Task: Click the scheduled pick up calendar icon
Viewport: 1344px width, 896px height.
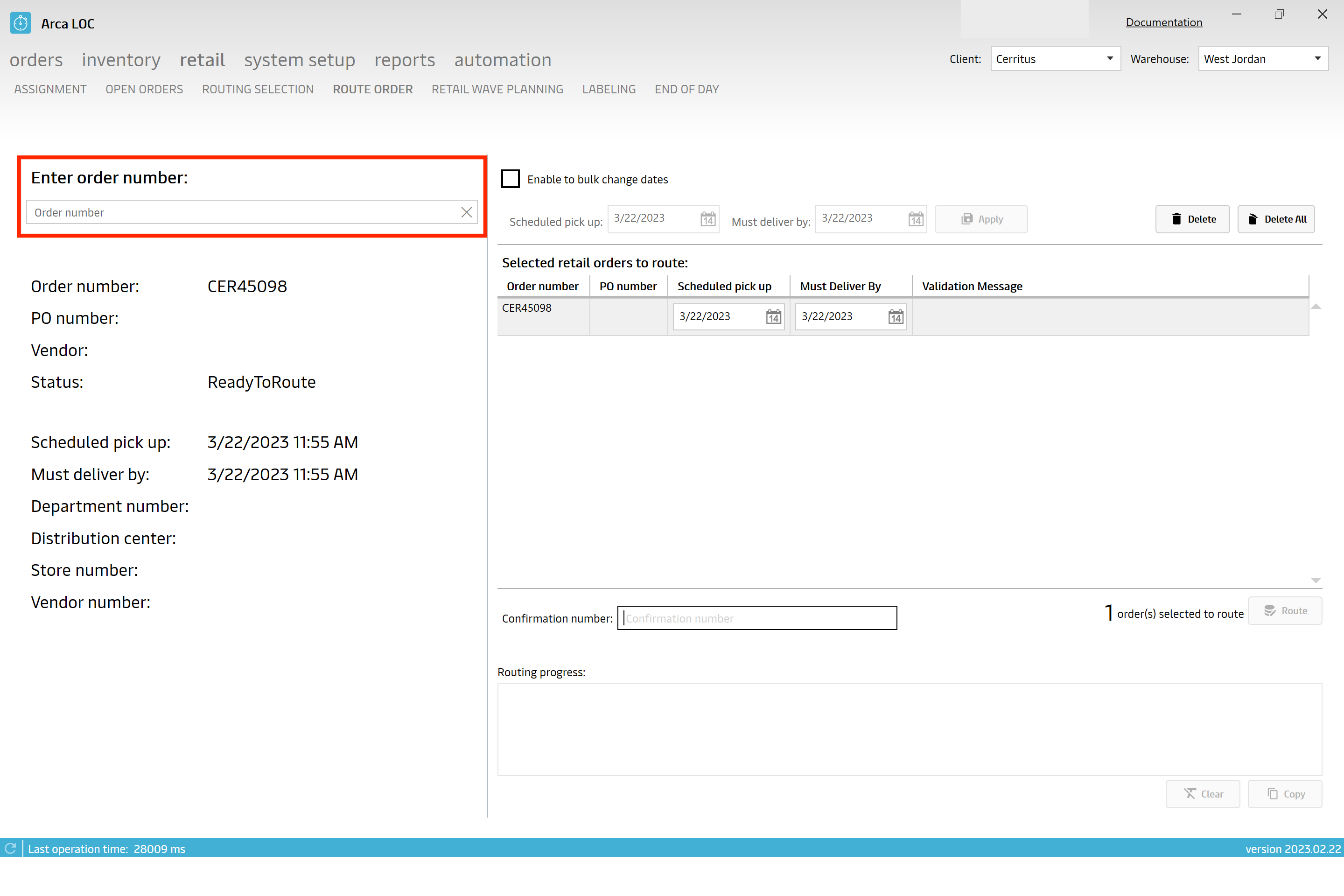Action: click(707, 219)
